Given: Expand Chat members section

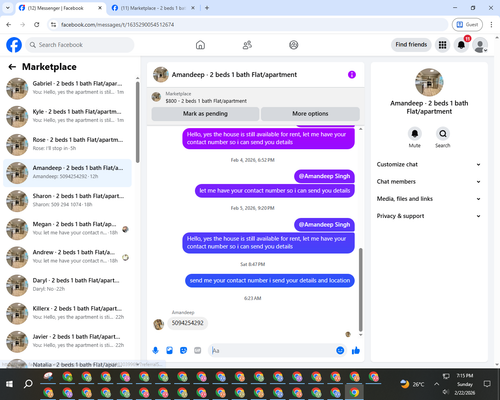Looking at the screenshot, I should click(x=429, y=182).
